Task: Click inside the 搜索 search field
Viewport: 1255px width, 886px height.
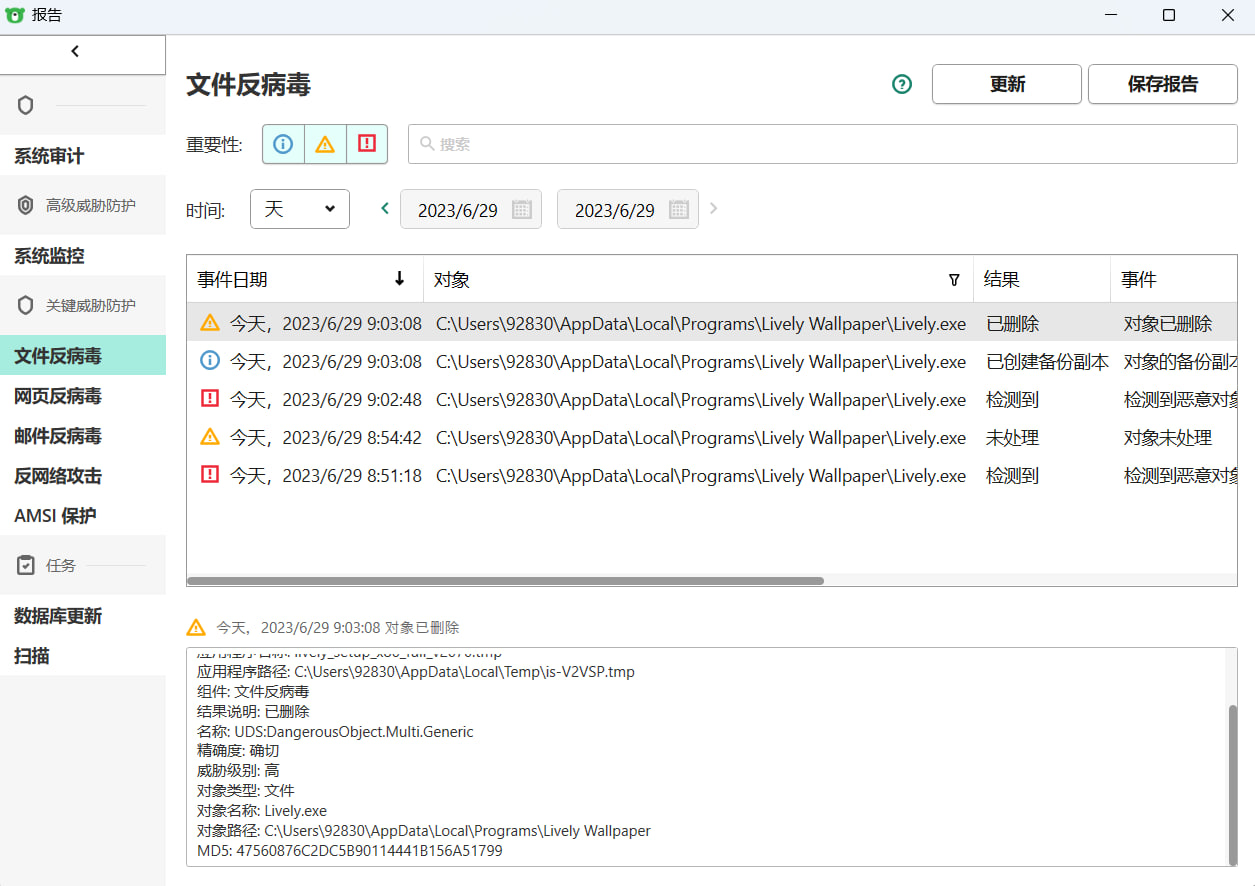Action: 700,144
